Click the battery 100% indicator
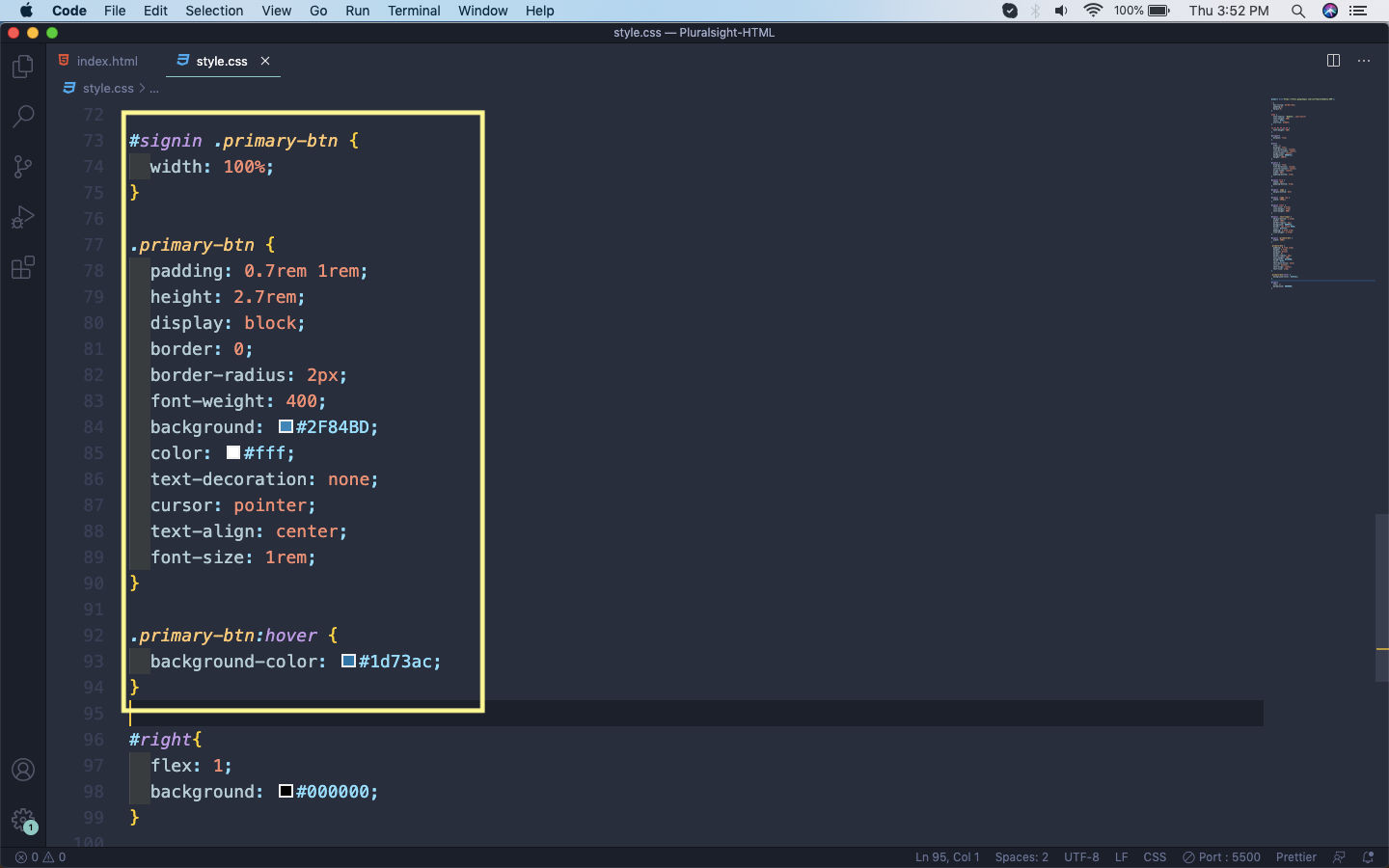 point(1142,11)
